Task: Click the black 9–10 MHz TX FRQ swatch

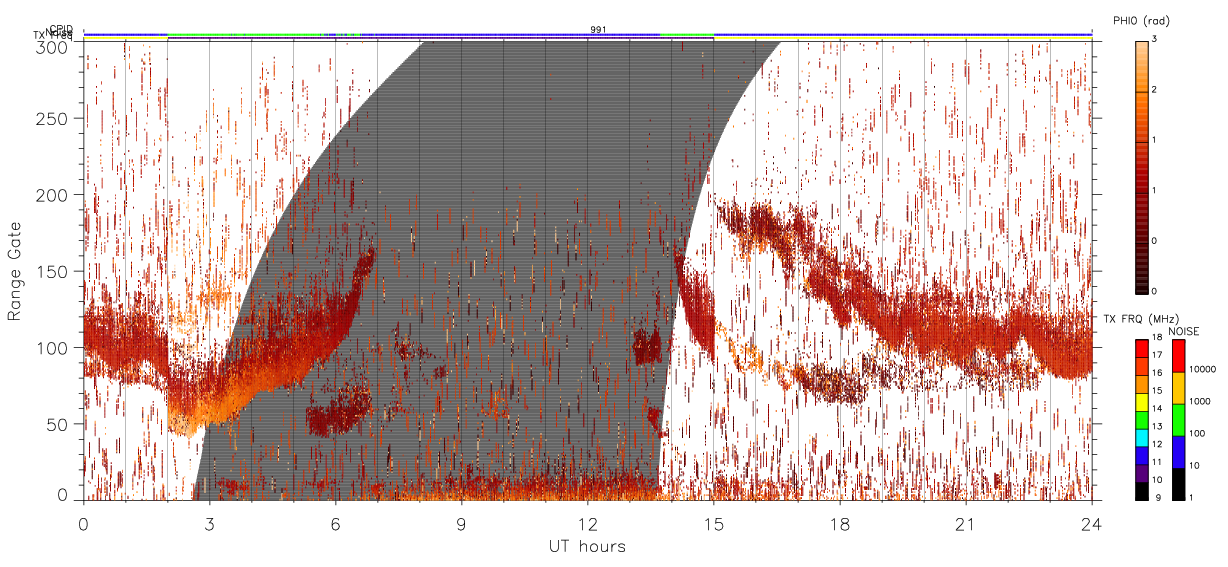Action: tap(1142, 491)
